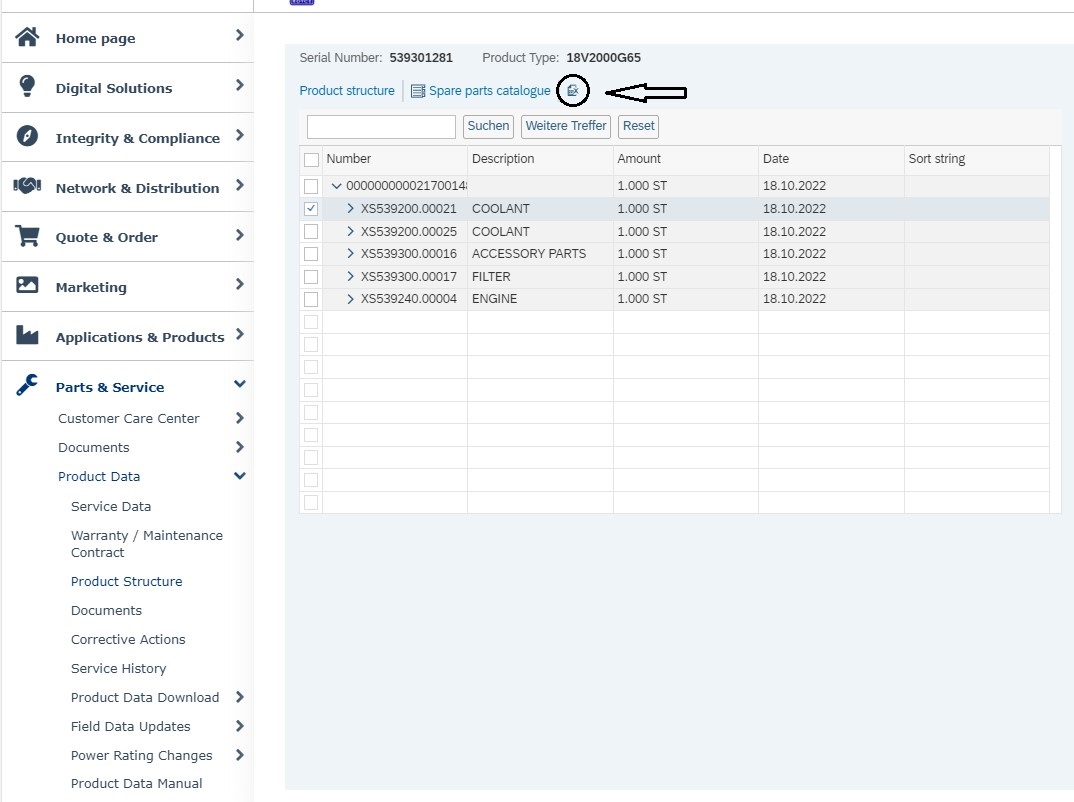Image resolution: width=1074 pixels, height=802 pixels.
Task: Open Service History in sidebar
Action: coord(118,668)
